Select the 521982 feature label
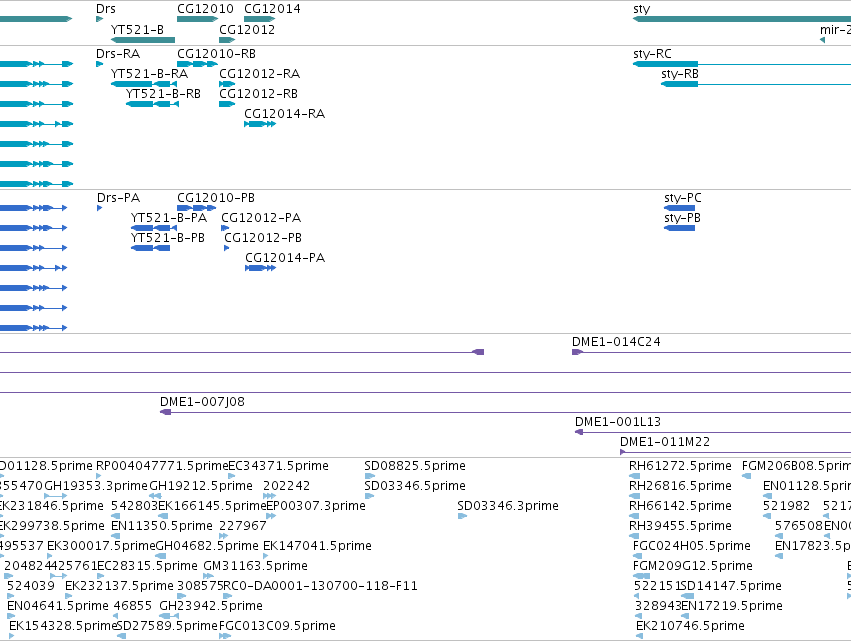This screenshot has width=851, height=641. coord(786,506)
